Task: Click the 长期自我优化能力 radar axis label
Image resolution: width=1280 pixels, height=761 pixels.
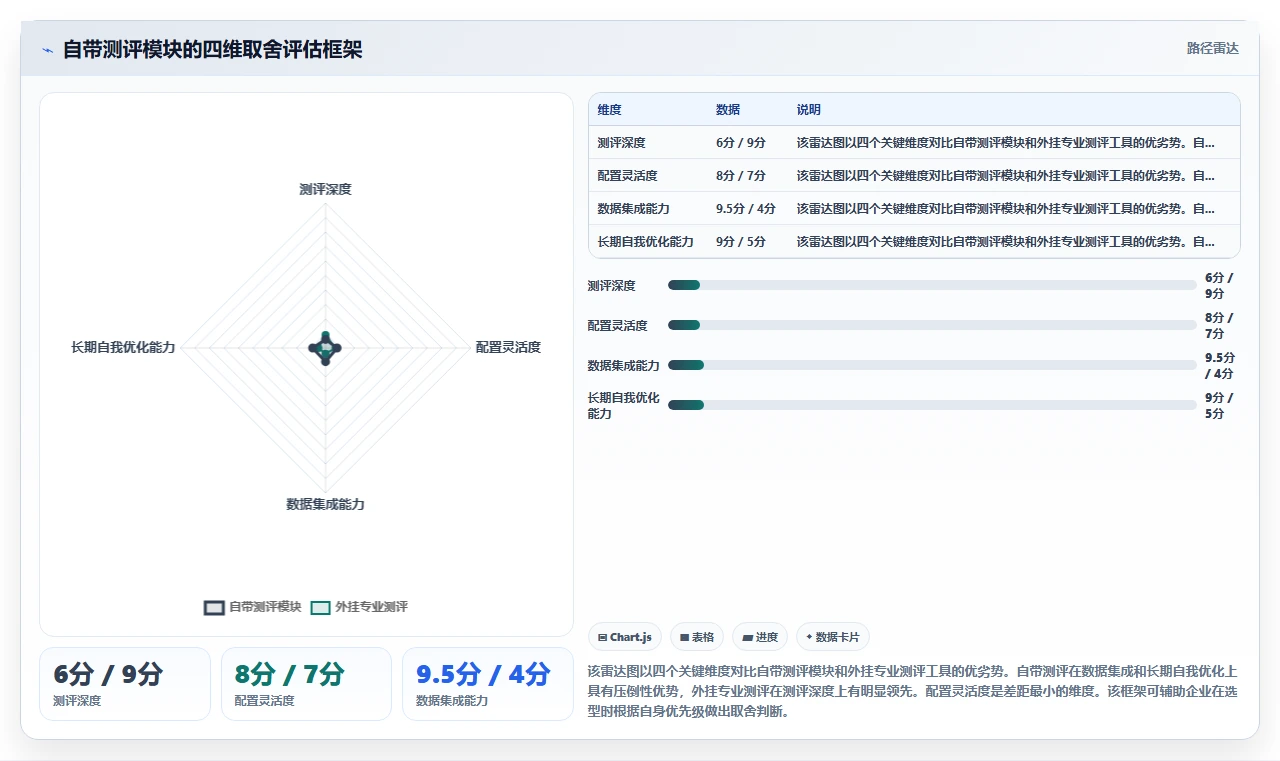Action: tap(123, 347)
